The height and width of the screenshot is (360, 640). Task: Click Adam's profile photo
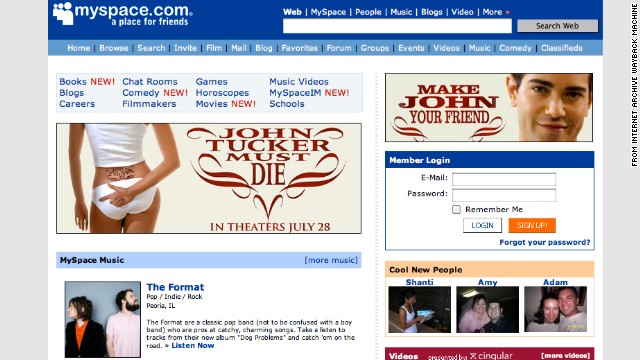556,309
